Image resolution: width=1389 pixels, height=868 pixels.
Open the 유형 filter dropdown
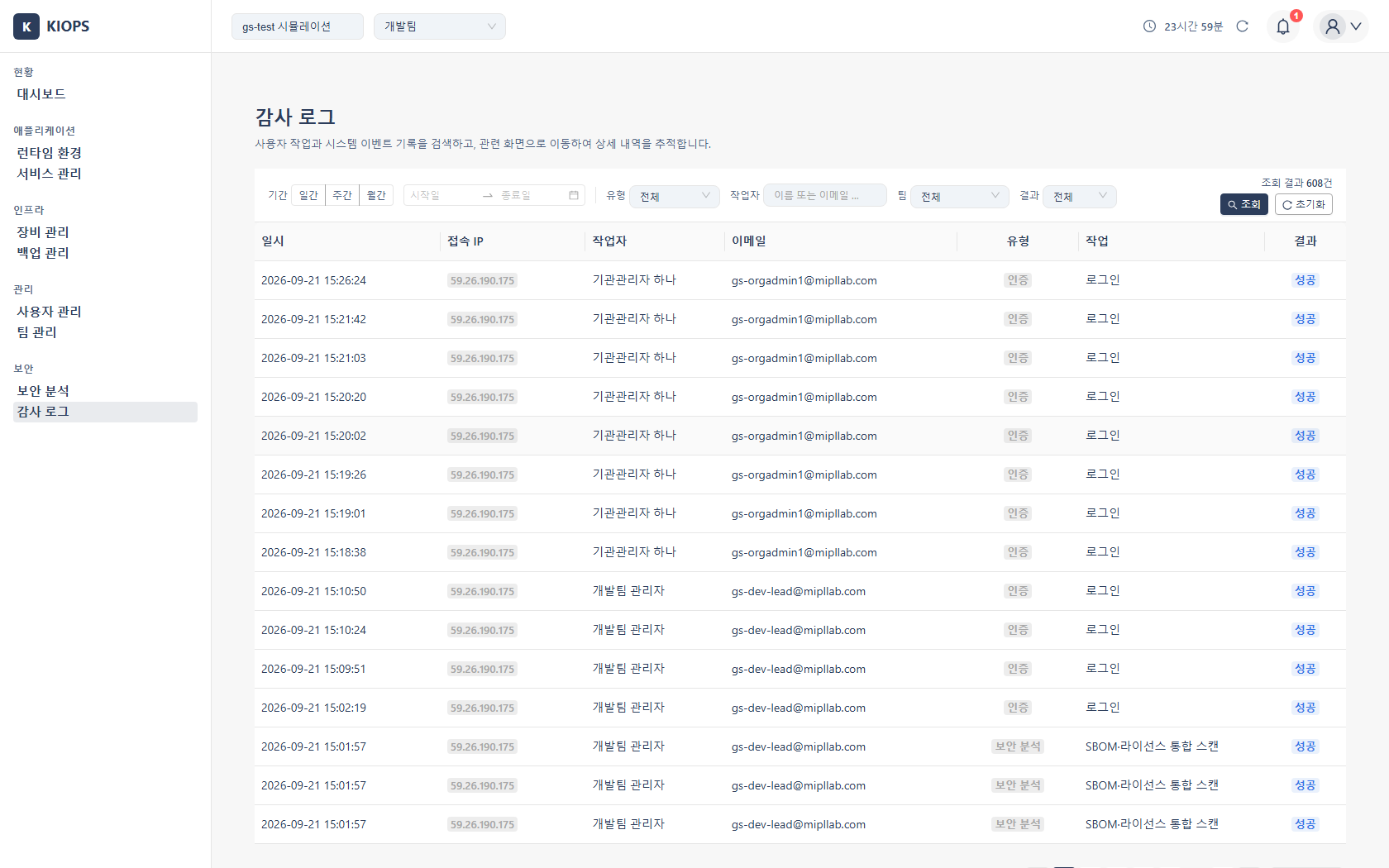(x=675, y=196)
